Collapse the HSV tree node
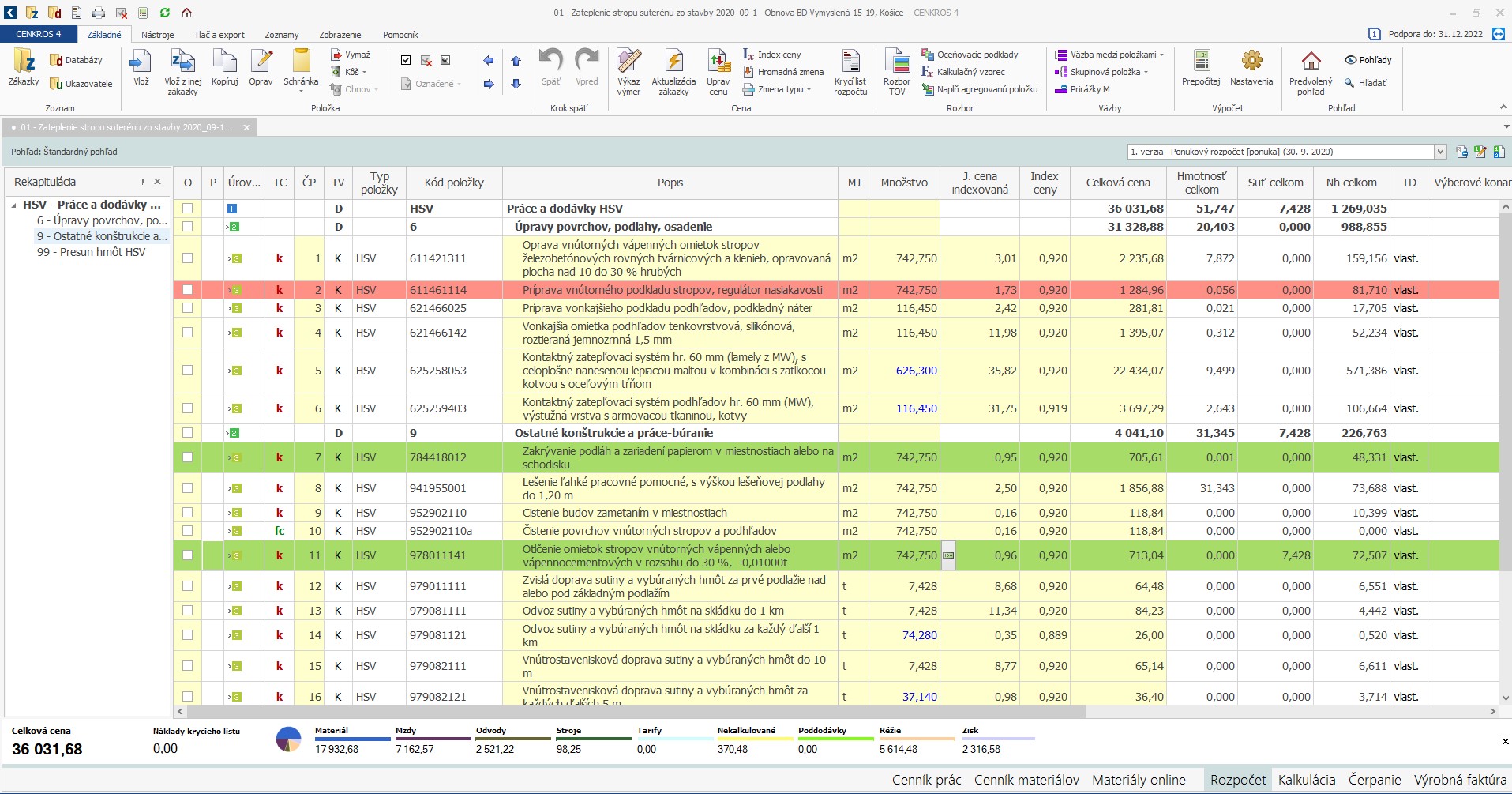 (14, 205)
